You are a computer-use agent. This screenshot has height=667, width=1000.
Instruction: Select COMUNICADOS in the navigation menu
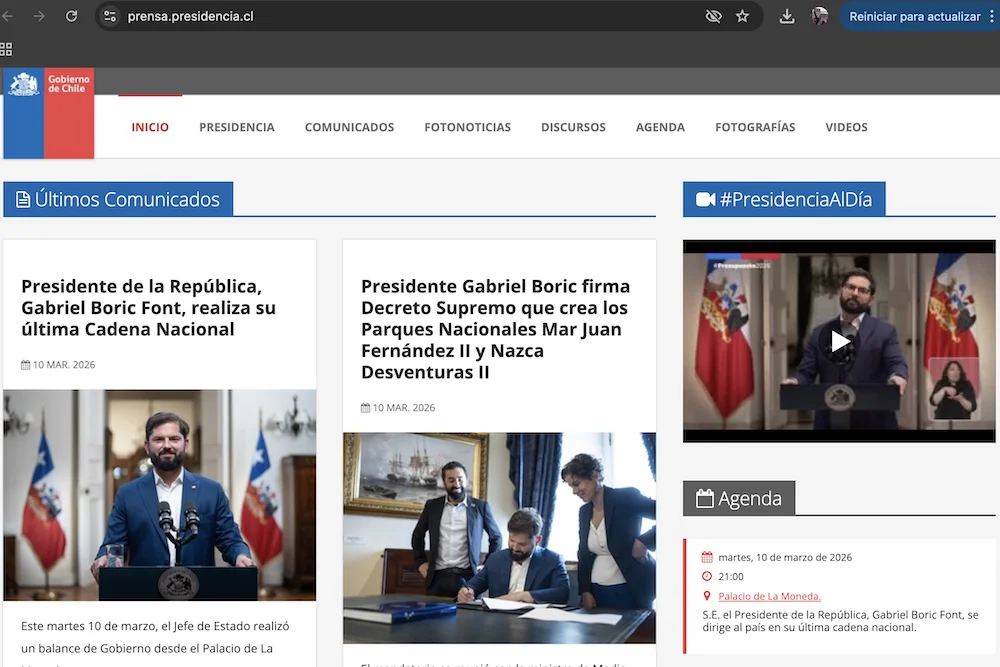(x=349, y=127)
